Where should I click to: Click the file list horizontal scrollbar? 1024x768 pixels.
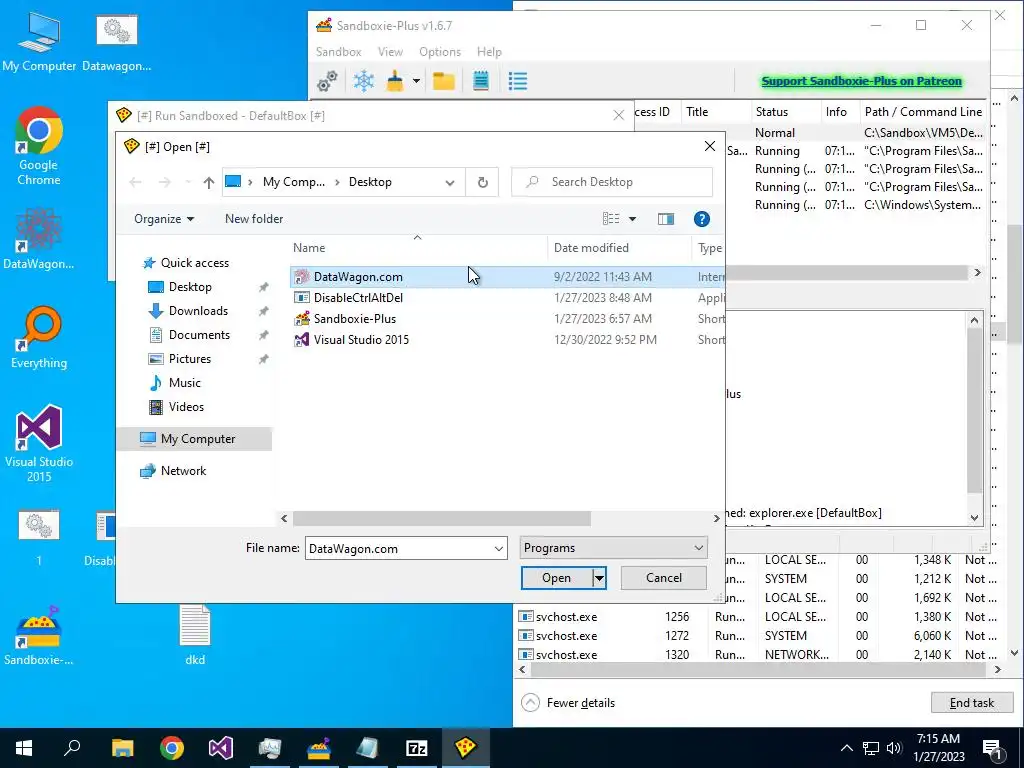point(441,519)
